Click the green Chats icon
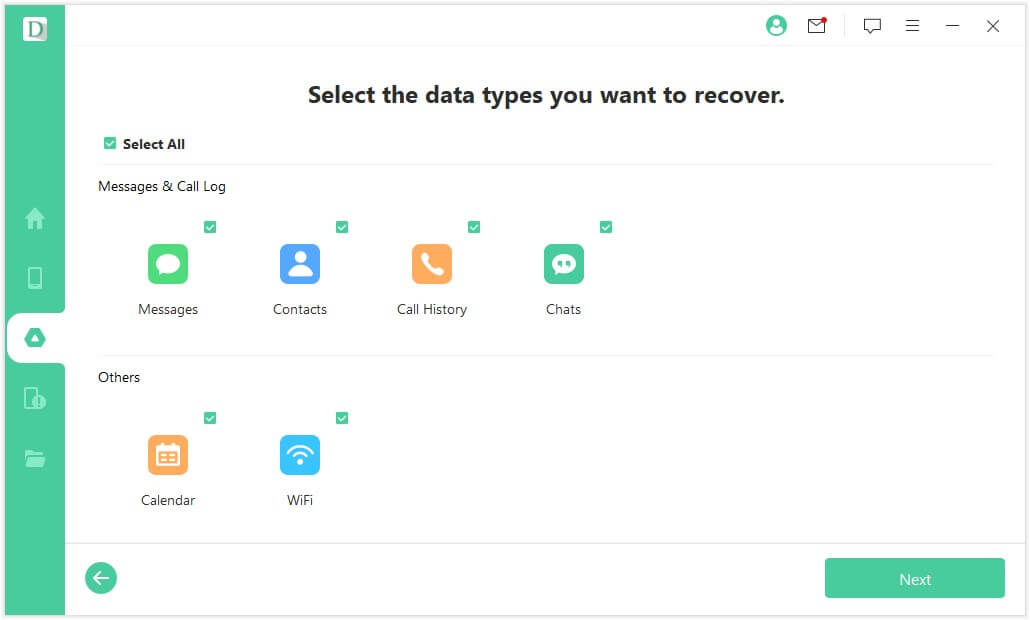1030x620 pixels. pyautogui.click(x=564, y=264)
